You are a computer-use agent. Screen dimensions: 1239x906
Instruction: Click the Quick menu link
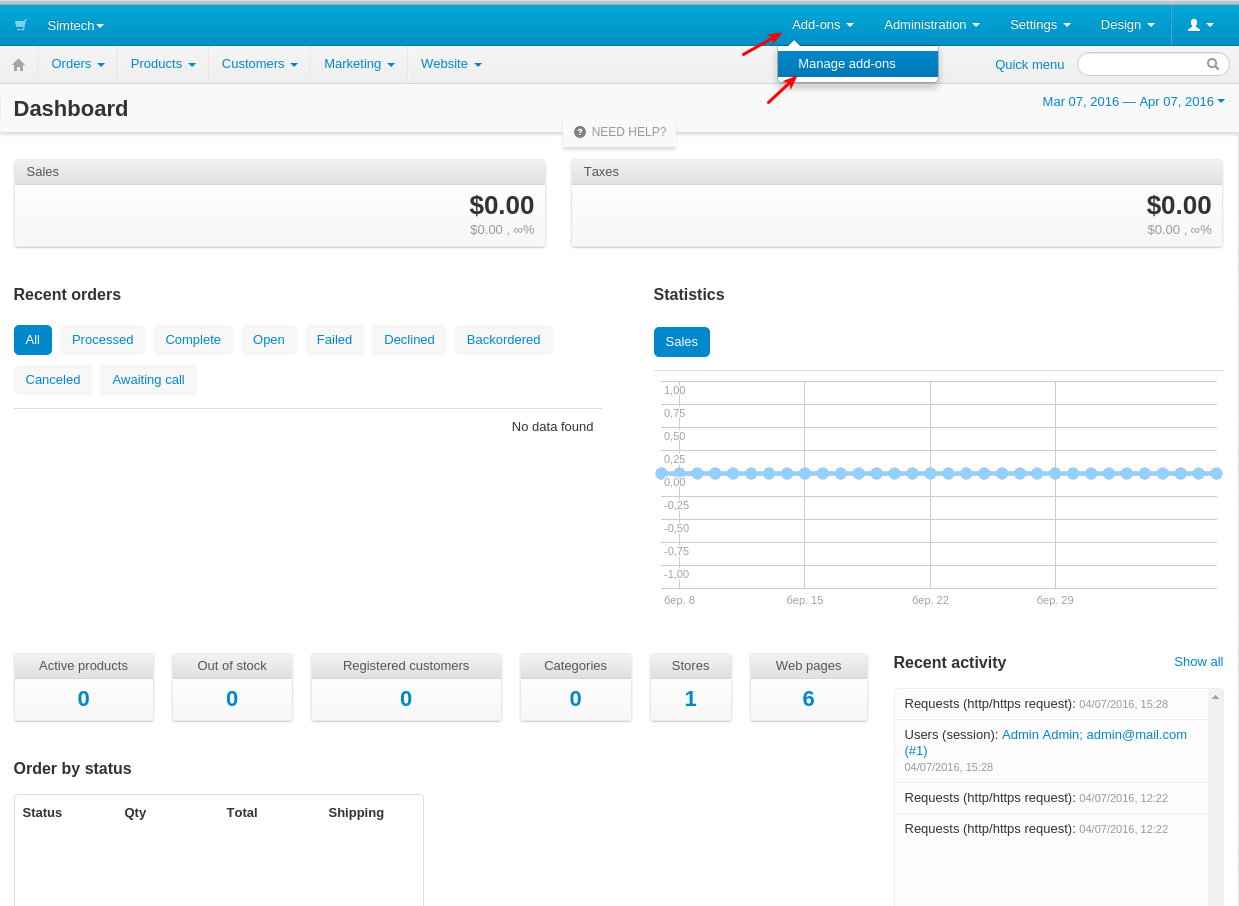tap(1029, 64)
